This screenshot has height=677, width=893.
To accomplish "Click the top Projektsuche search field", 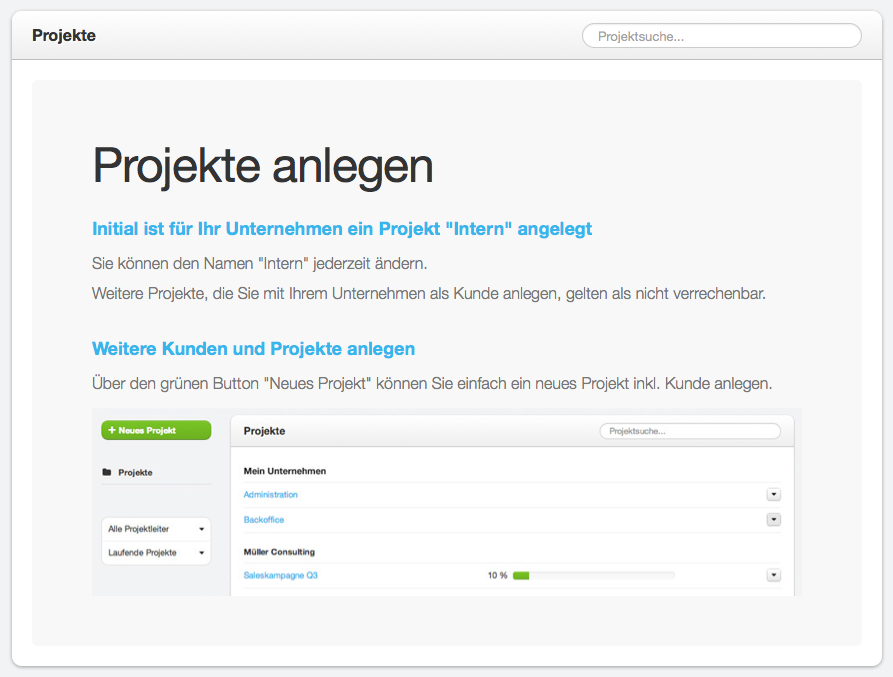I will click(x=722, y=36).
